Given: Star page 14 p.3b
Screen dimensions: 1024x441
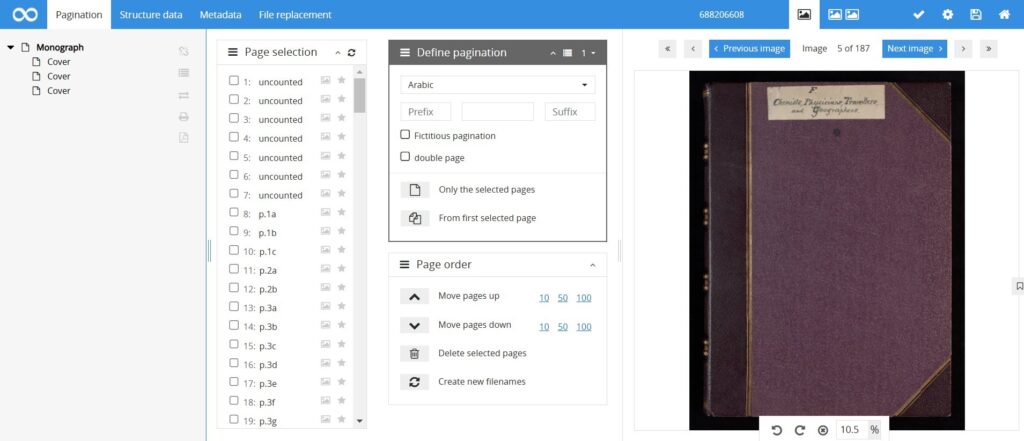Looking at the screenshot, I should (341, 325).
